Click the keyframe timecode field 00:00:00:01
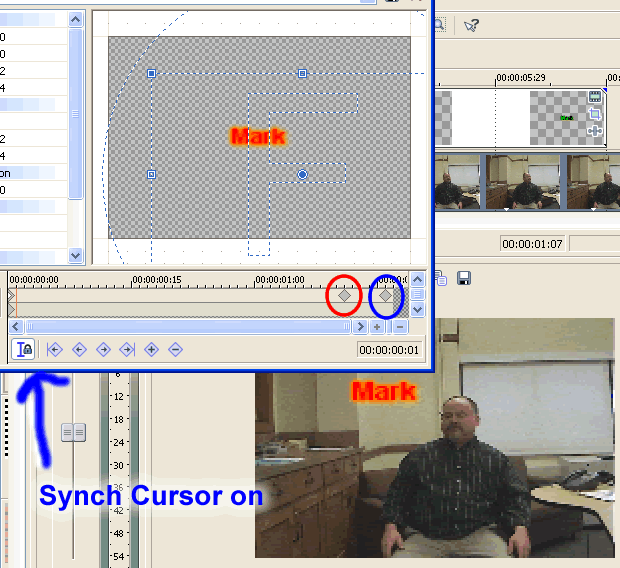The height and width of the screenshot is (568, 620). tap(389, 350)
